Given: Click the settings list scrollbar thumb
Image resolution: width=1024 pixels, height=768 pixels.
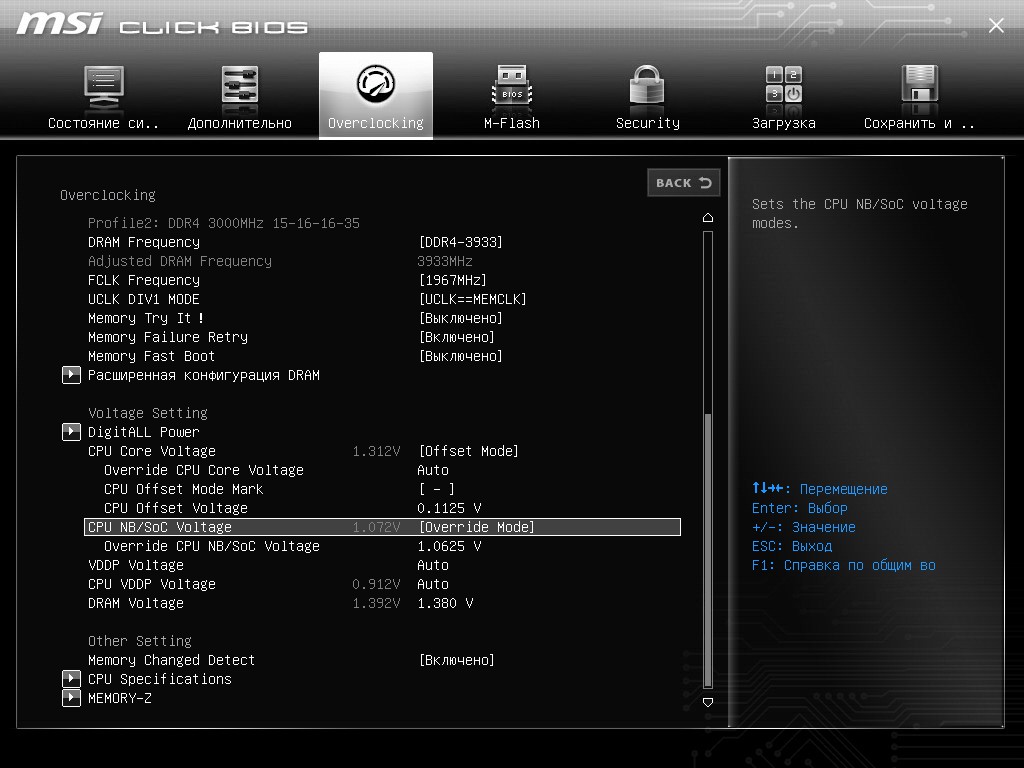Looking at the screenshot, I should [708, 550].
